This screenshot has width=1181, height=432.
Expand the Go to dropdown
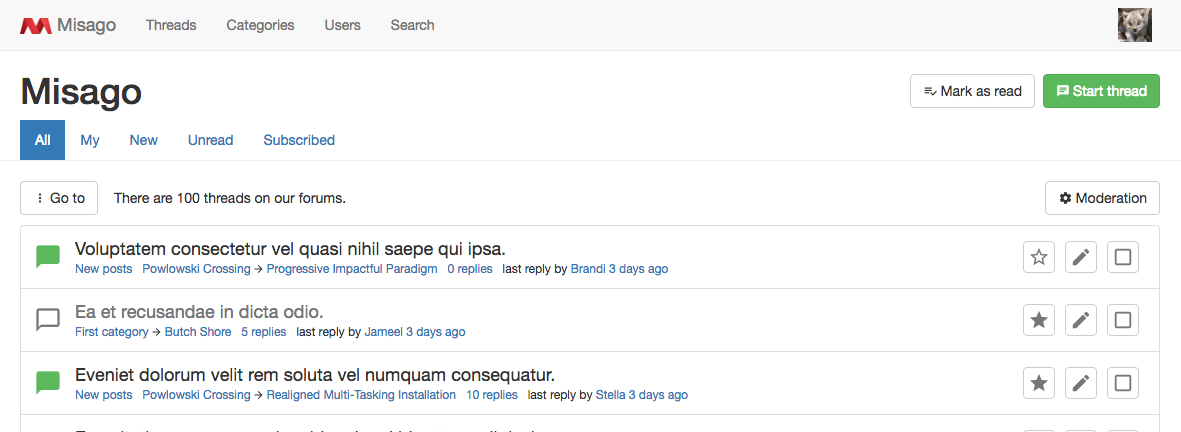[59, 198]
